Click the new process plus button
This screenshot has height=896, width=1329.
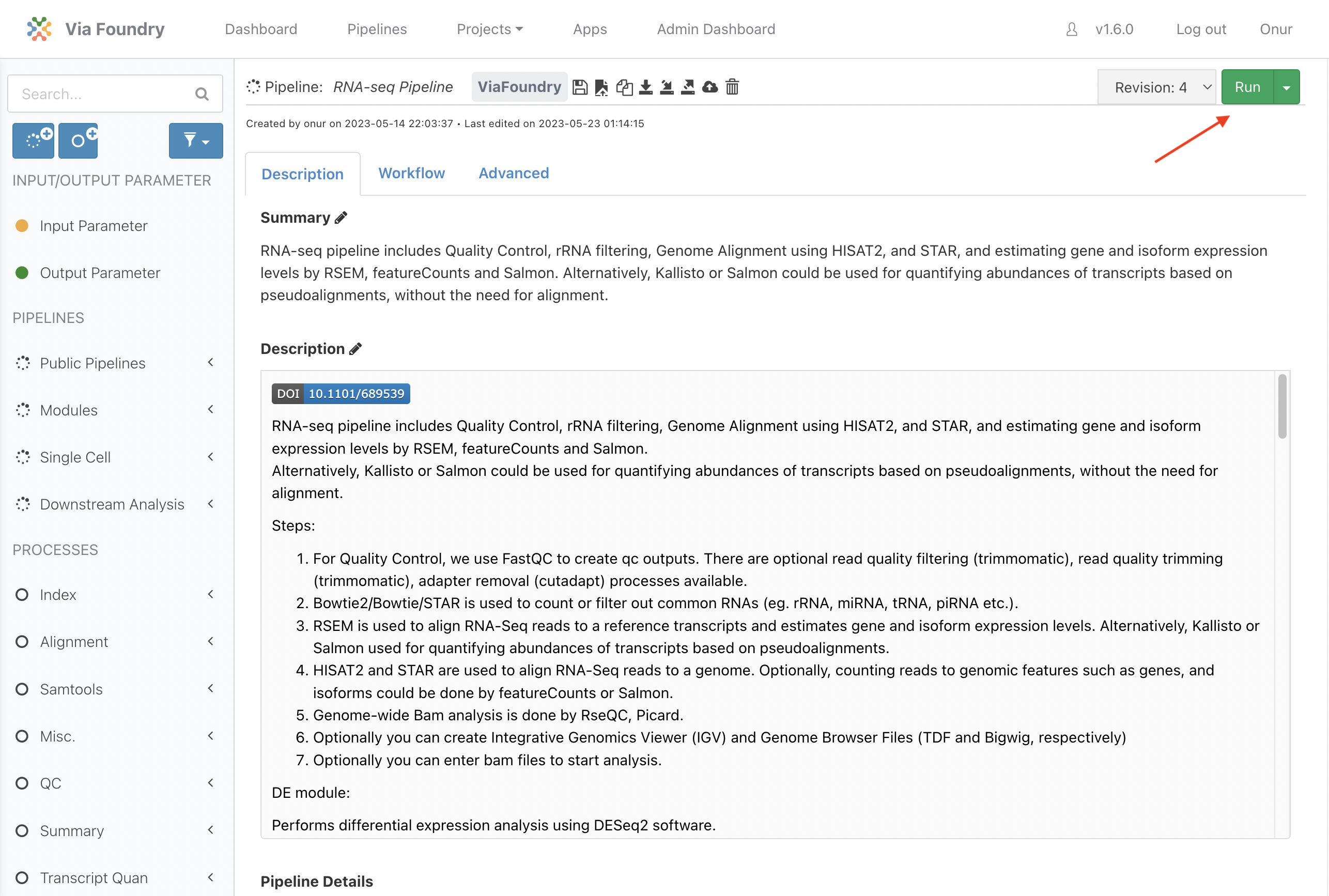[78, 141]
